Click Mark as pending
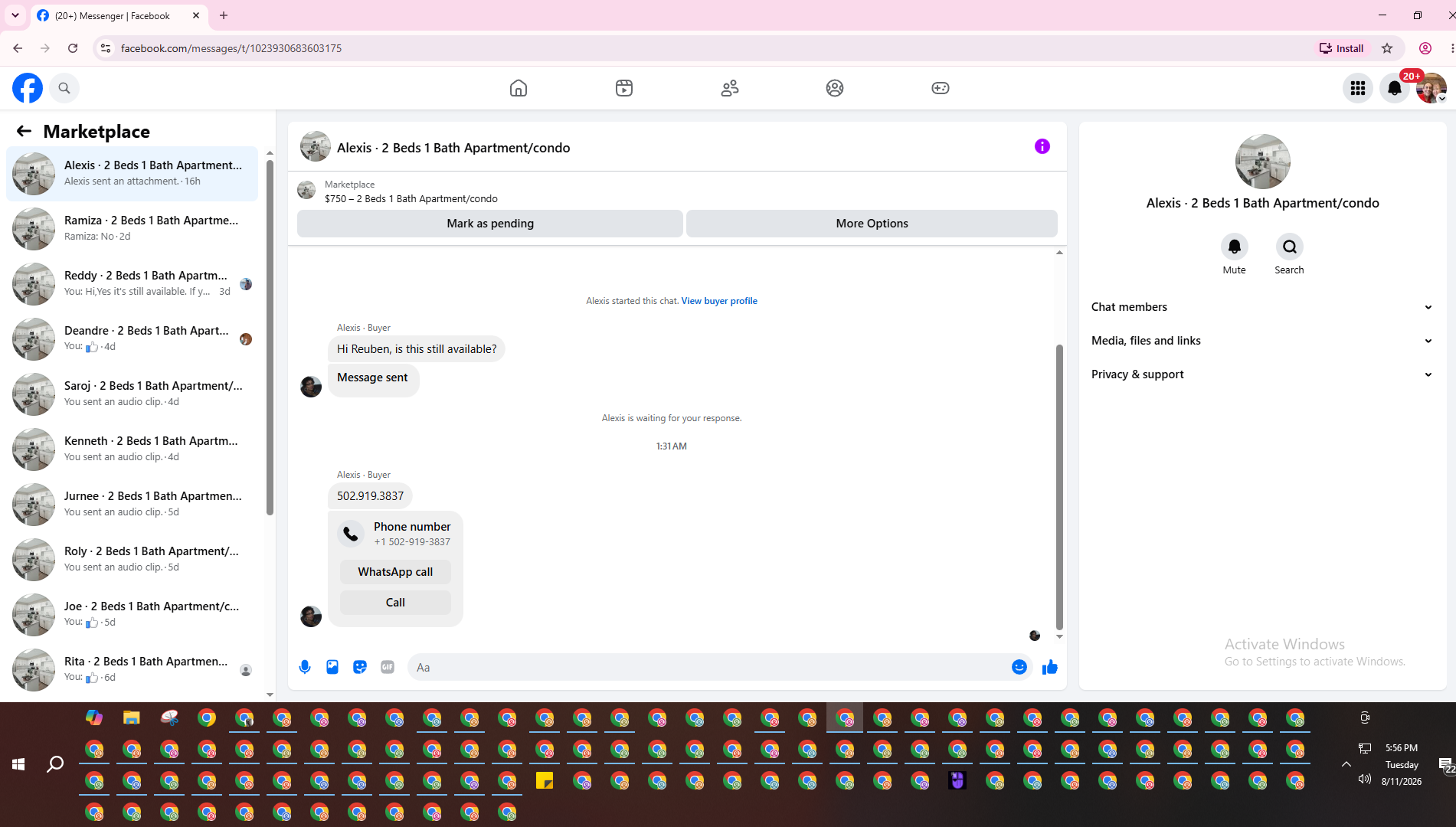Screen dimensions: 1456x827 490,224
